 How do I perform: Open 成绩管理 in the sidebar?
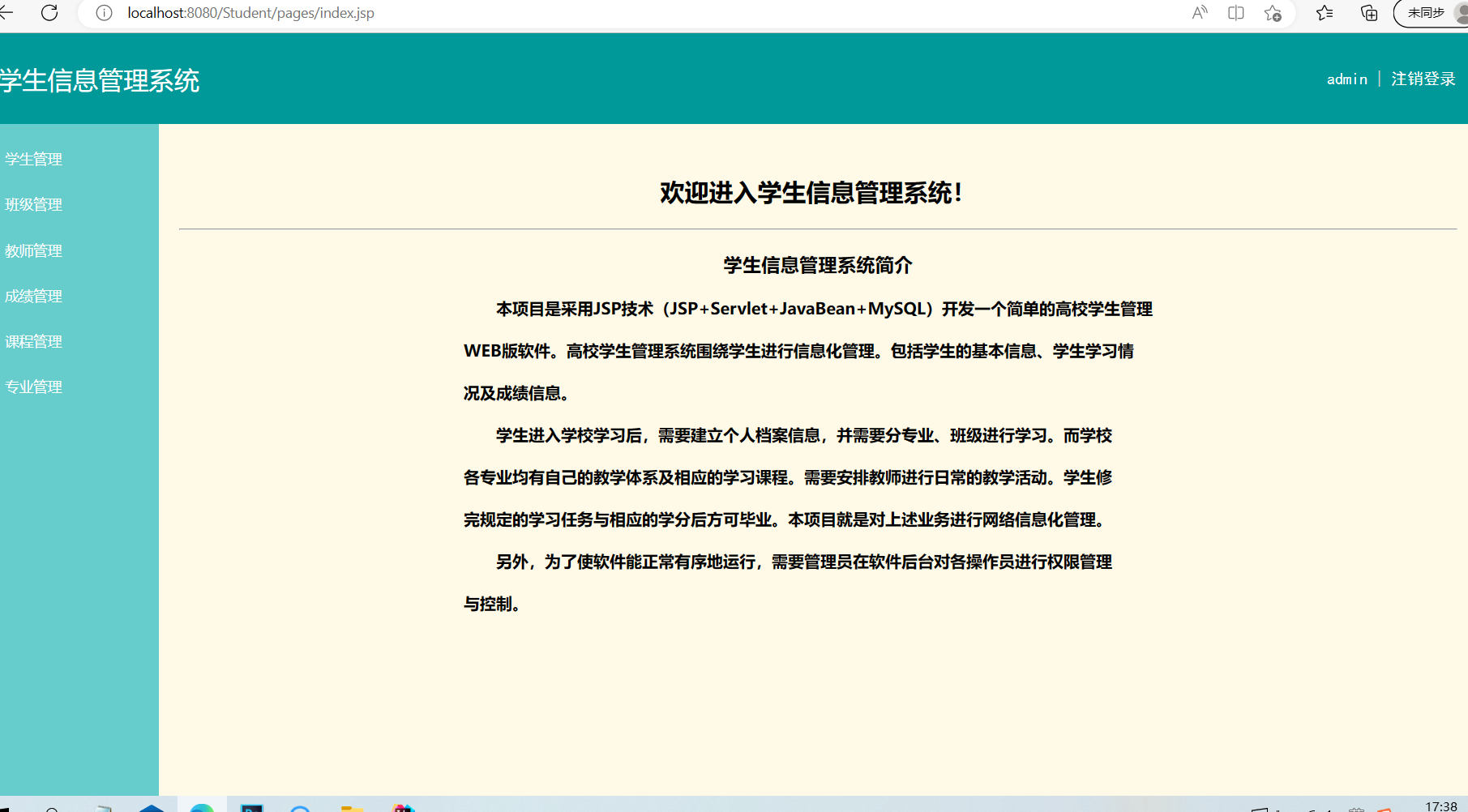(x=33, y=296)
